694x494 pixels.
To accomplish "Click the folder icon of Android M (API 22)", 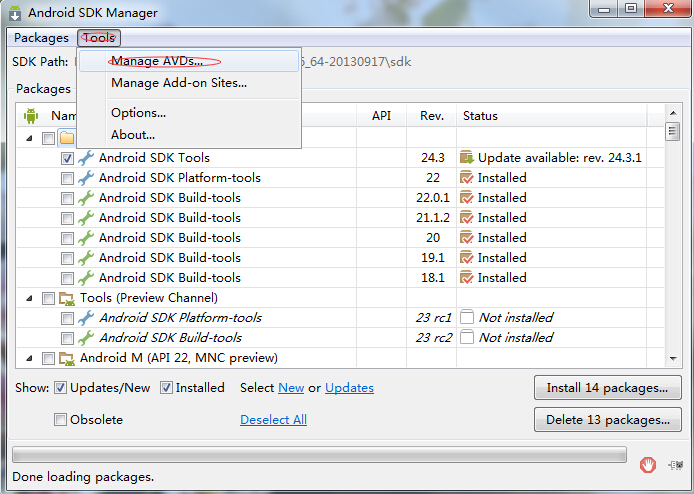I will 67,359.
